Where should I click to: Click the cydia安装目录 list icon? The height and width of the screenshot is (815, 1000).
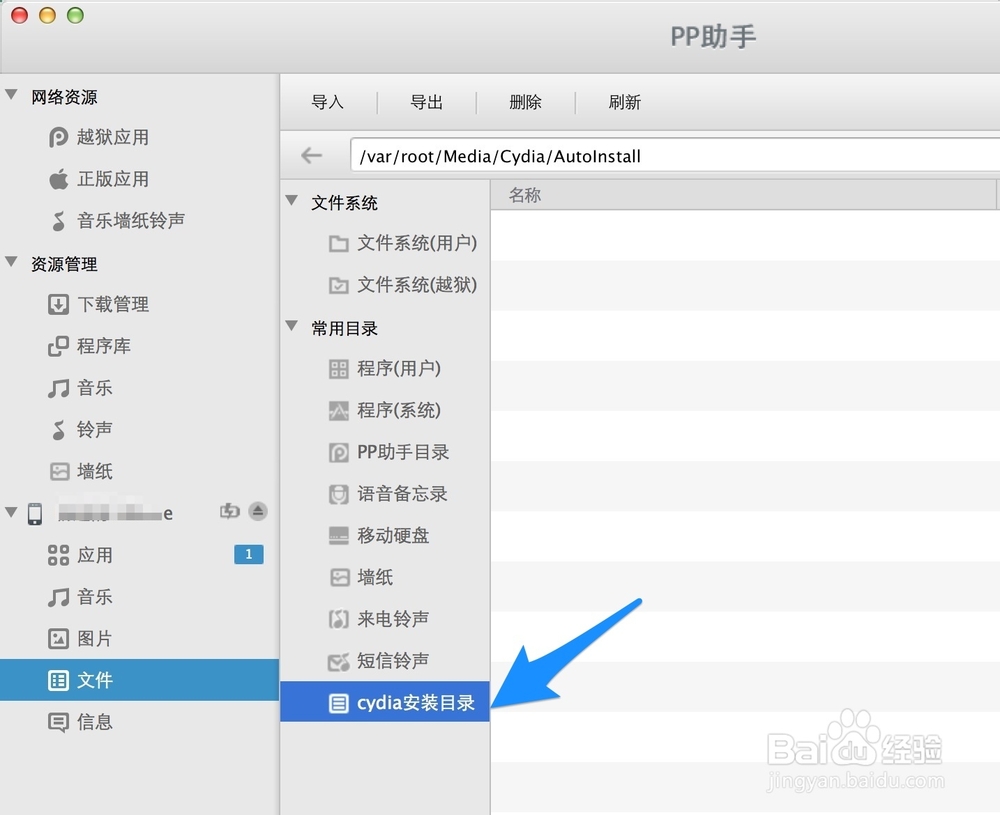[339, 703]
